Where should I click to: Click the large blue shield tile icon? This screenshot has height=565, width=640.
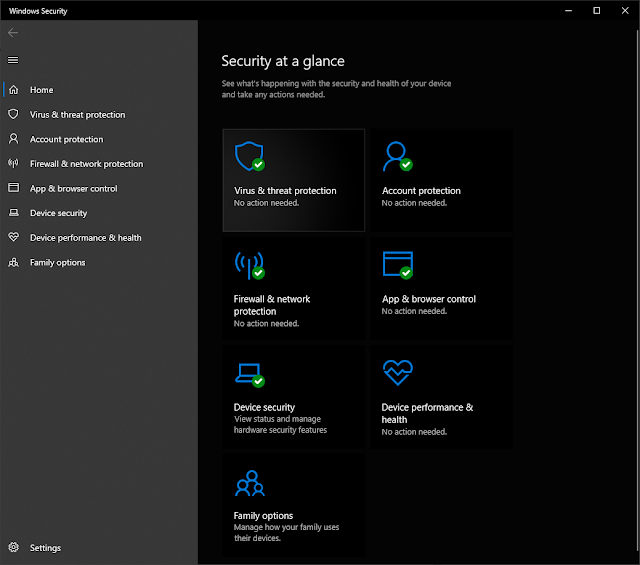249,156
